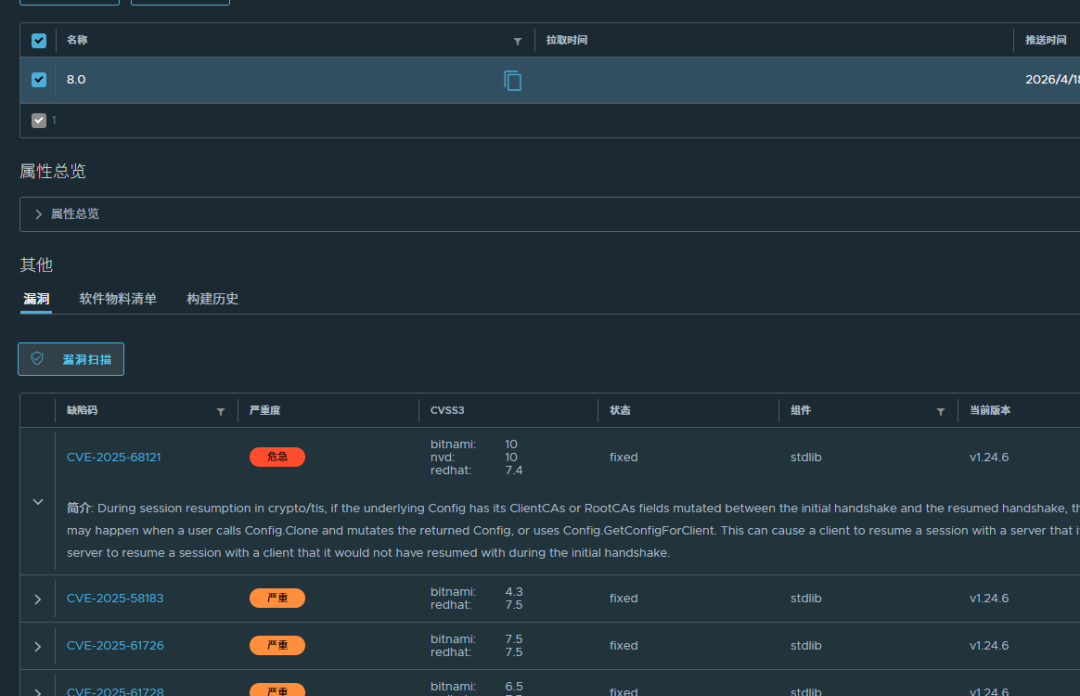Image resolution: width=1080 pixels, height=696 pixels.
Task: Click v1.24.6 version of CVE-2025-61726
Action: pos(989,646)
